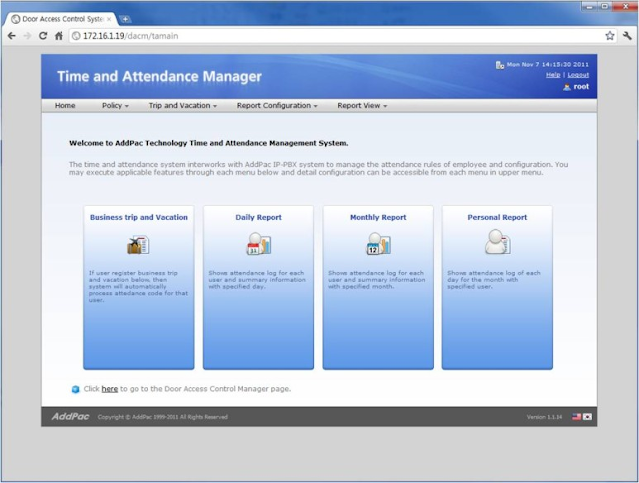
Task: Expand the Report View menu
Action: (x=362, y=106)
